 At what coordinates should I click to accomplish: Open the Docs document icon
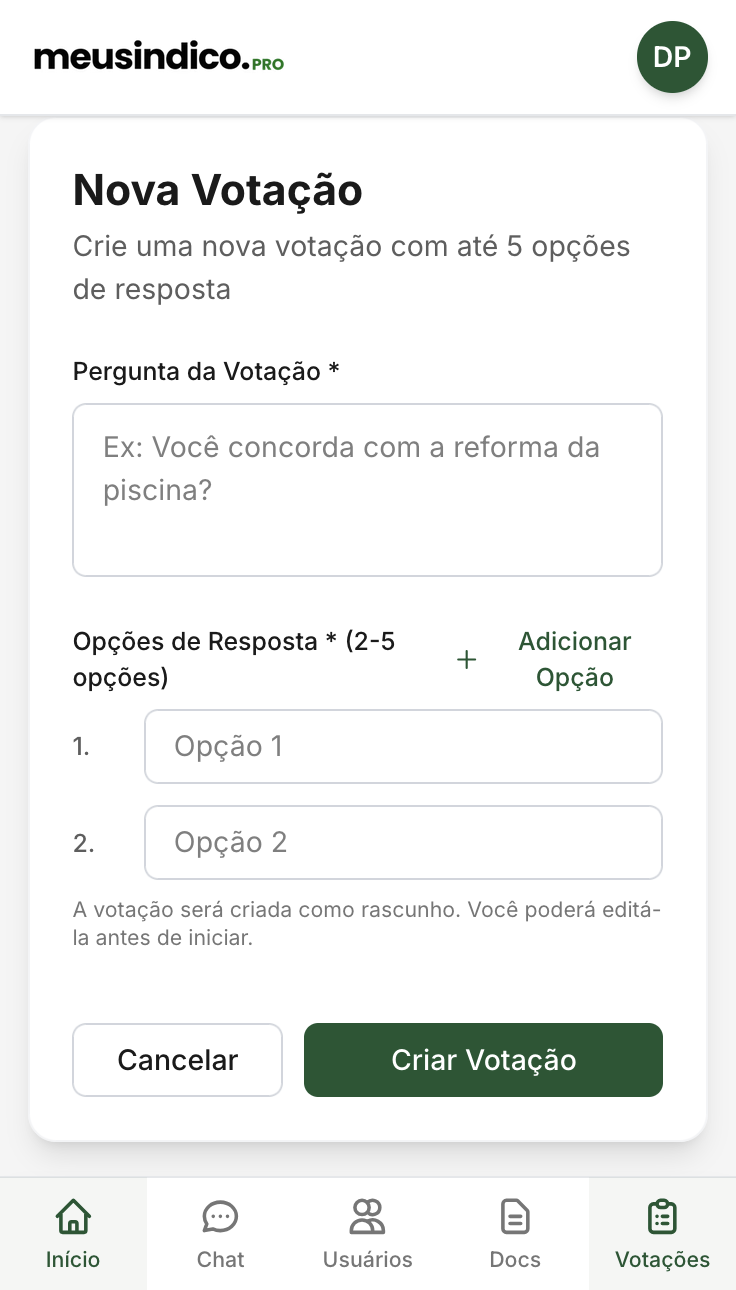(x=514, y=1217)
